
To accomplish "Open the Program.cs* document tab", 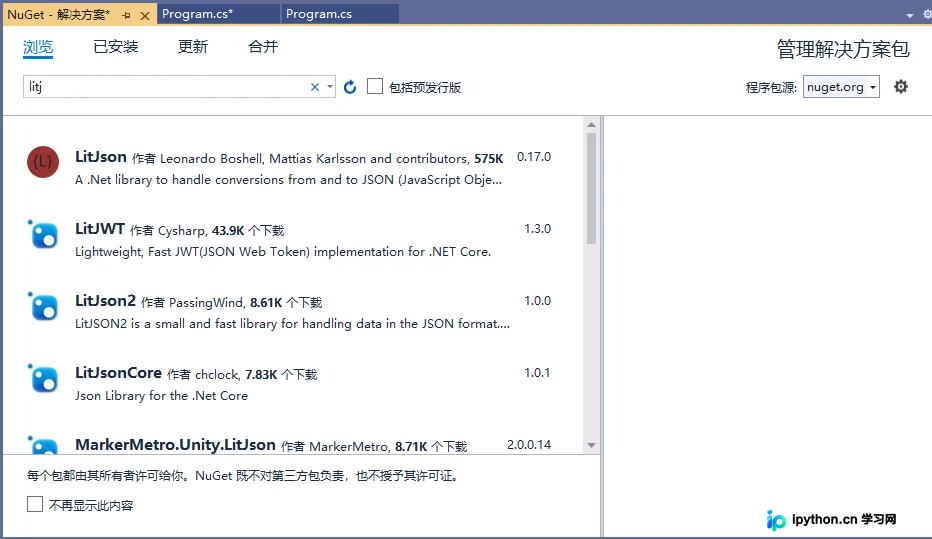I will 218,14.
